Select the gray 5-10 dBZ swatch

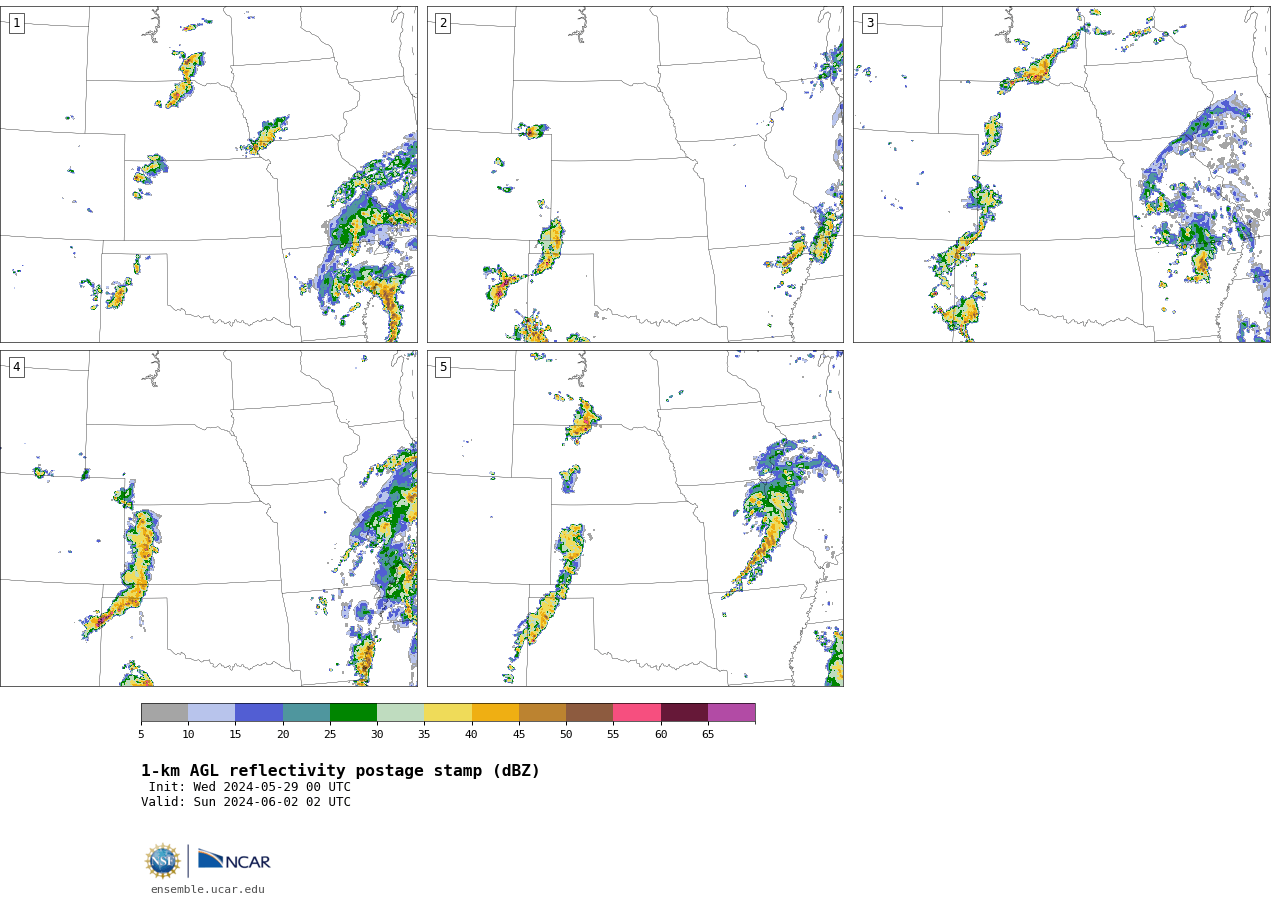[x=164, y=713]
